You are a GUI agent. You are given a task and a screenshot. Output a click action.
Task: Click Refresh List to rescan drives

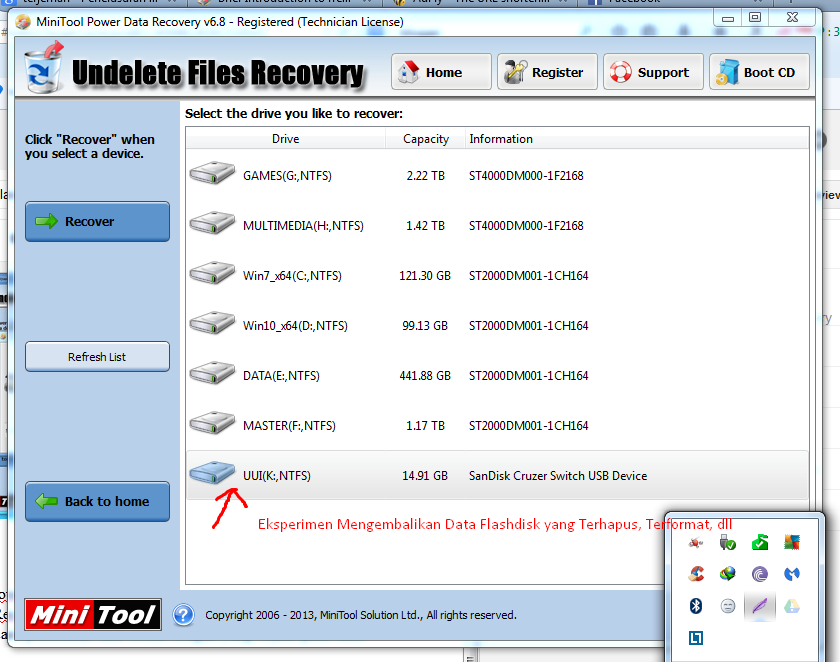point(97,356)
